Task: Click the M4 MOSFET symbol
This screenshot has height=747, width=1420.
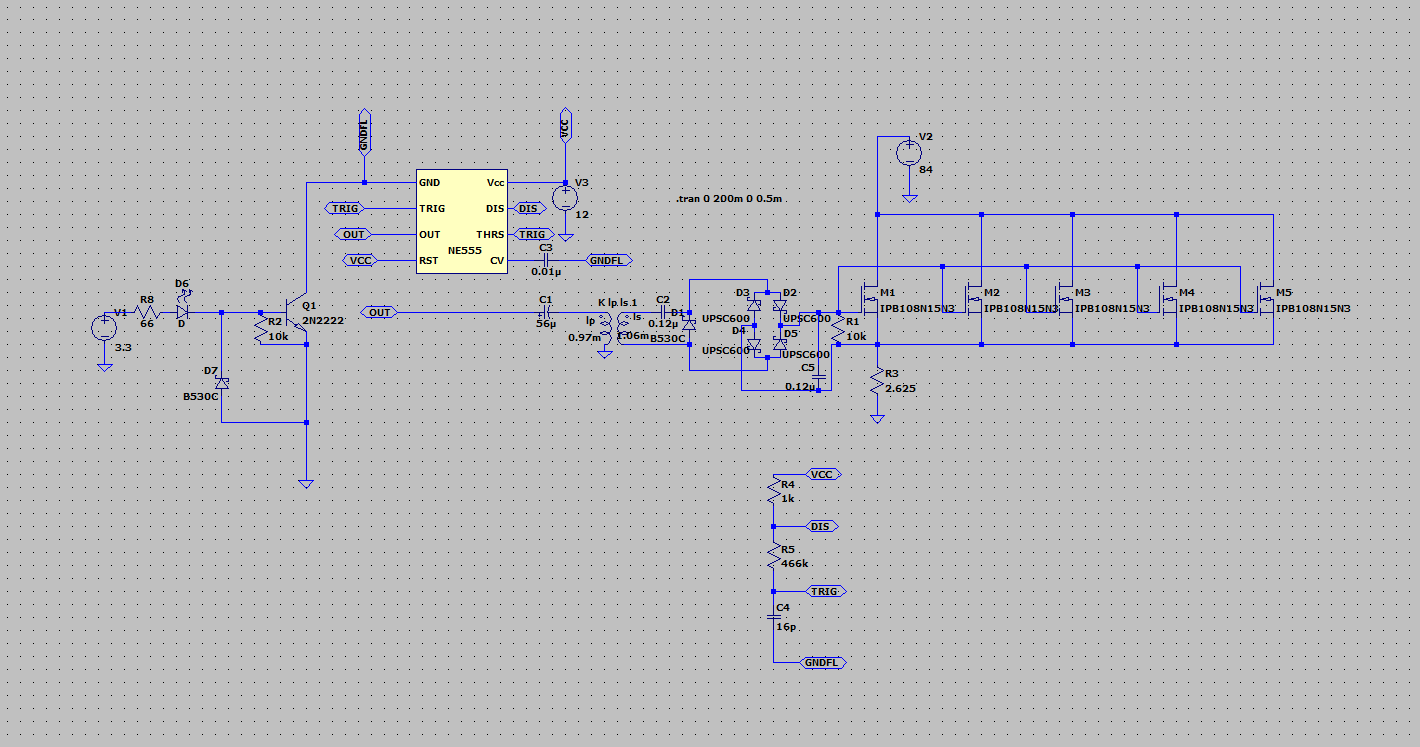Action: (1169, 297)
